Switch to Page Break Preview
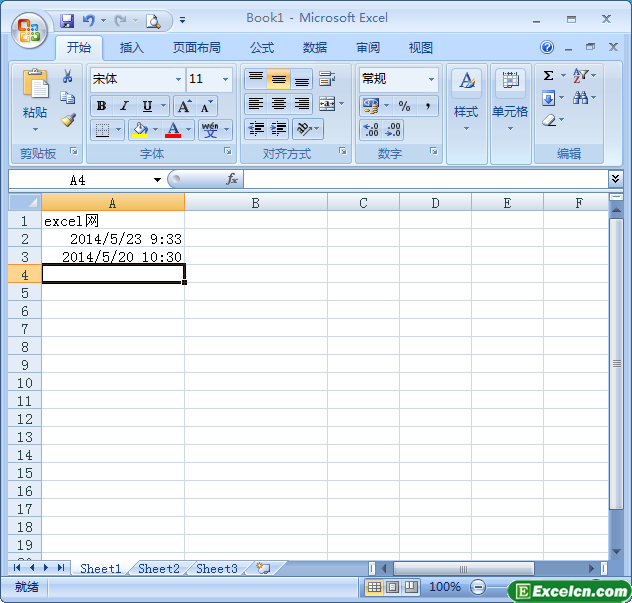632x603 pixels. click(410, 586)
